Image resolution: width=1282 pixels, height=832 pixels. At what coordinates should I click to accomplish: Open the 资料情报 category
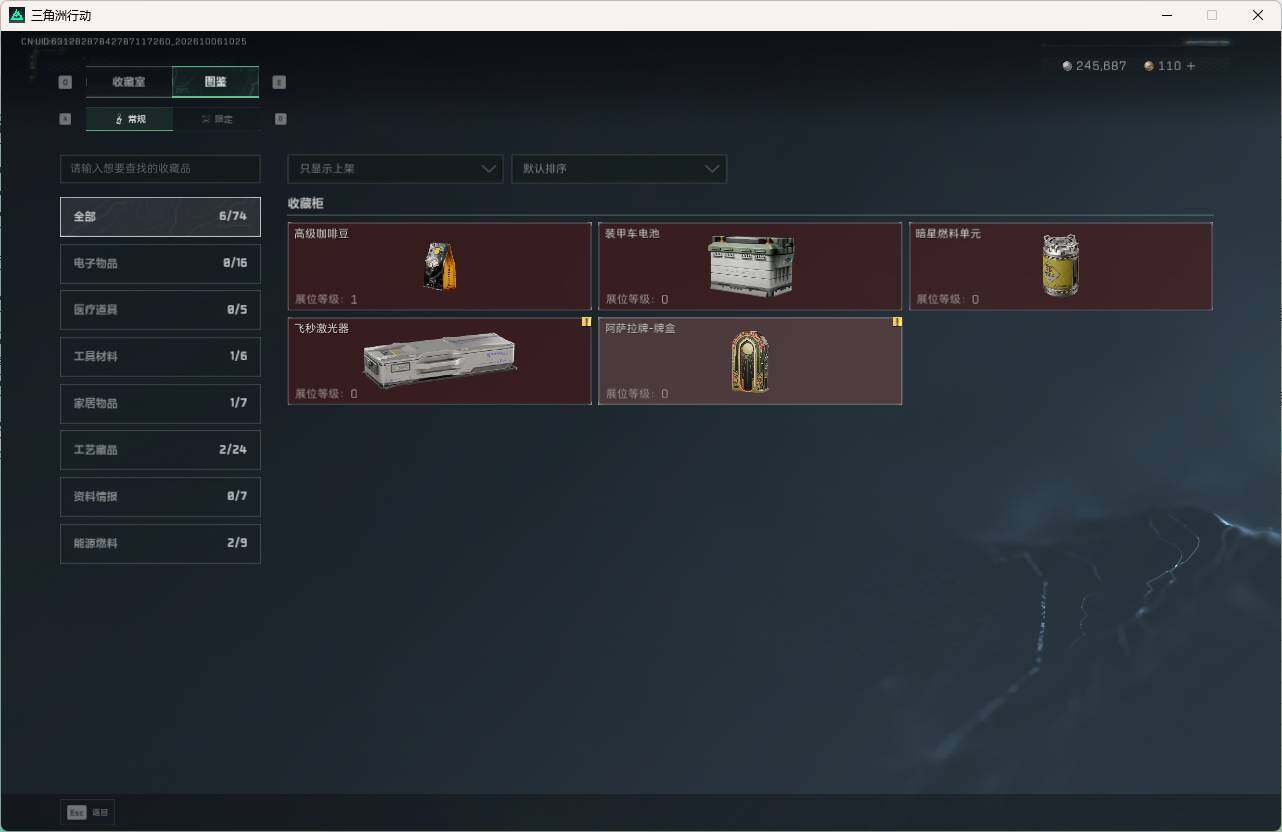[160, 497]
